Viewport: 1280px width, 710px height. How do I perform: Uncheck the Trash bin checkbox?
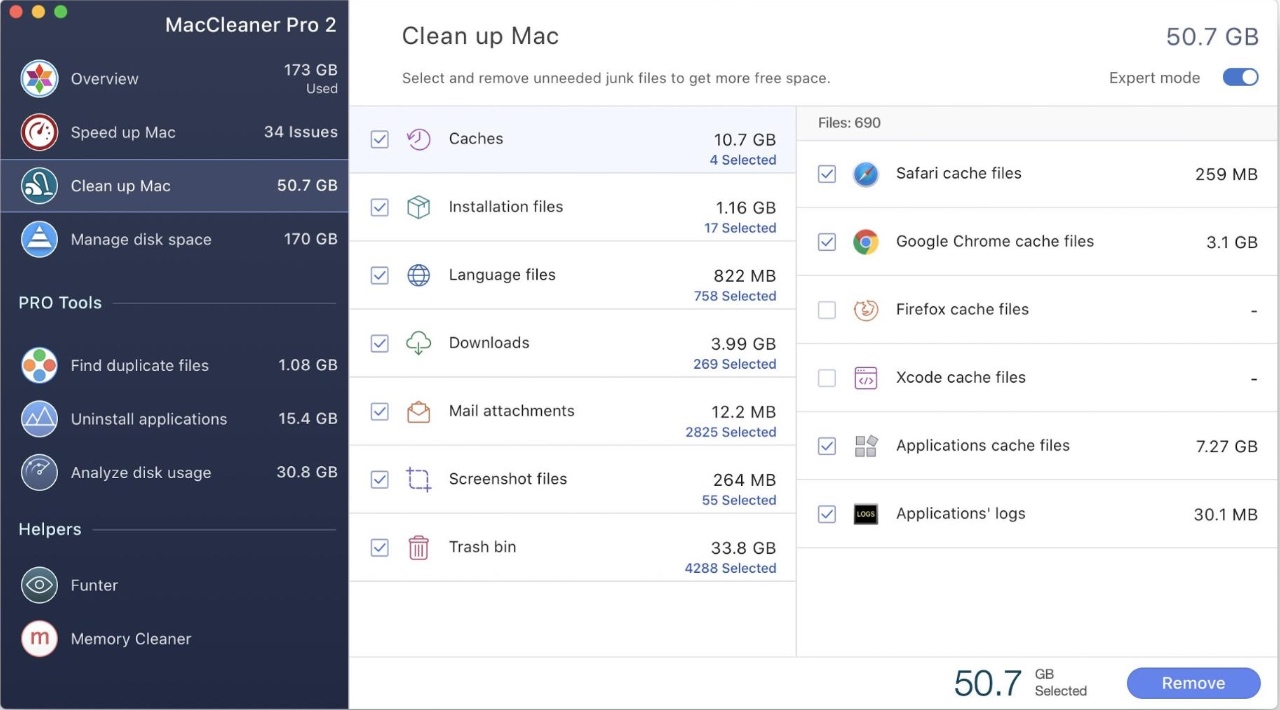[380, 547]
